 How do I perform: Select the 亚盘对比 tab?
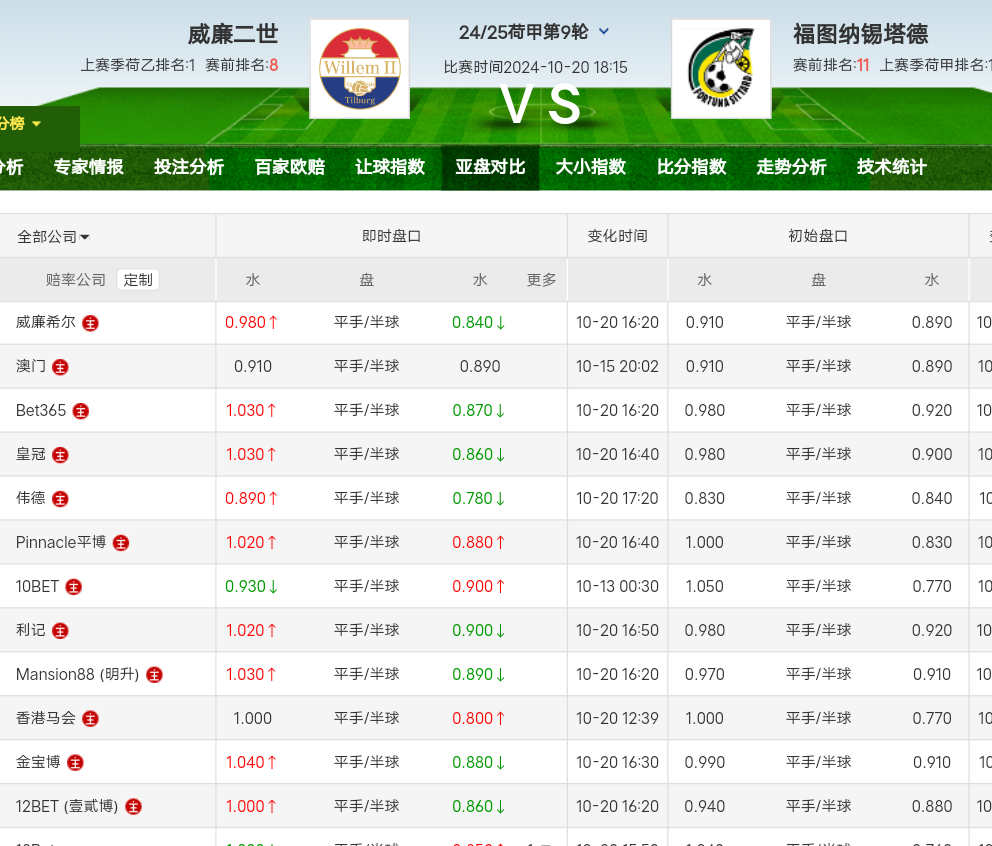coord(490,167)
